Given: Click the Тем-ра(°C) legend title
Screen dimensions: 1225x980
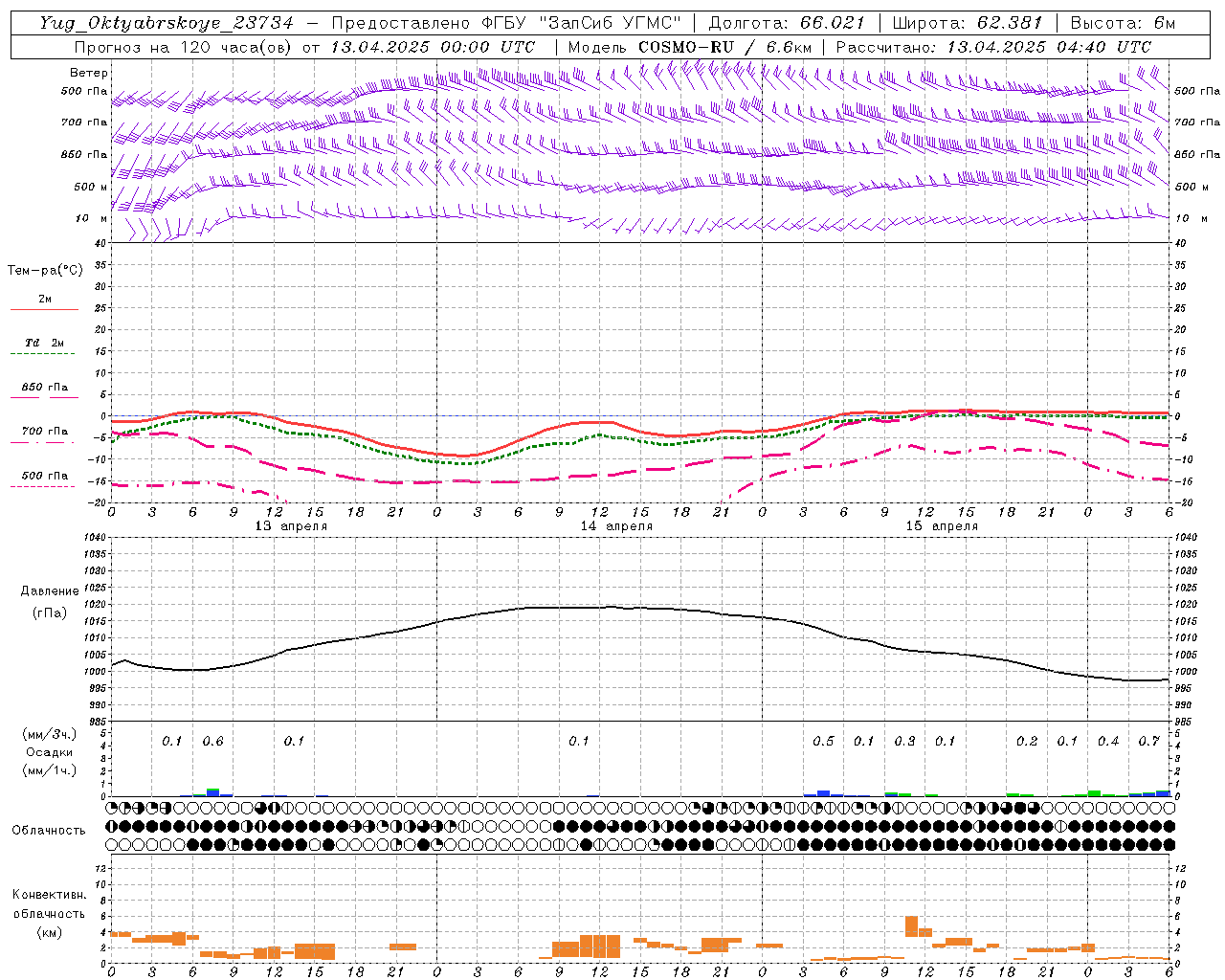Looking at the screenshot, I should (x=45, y=271).
